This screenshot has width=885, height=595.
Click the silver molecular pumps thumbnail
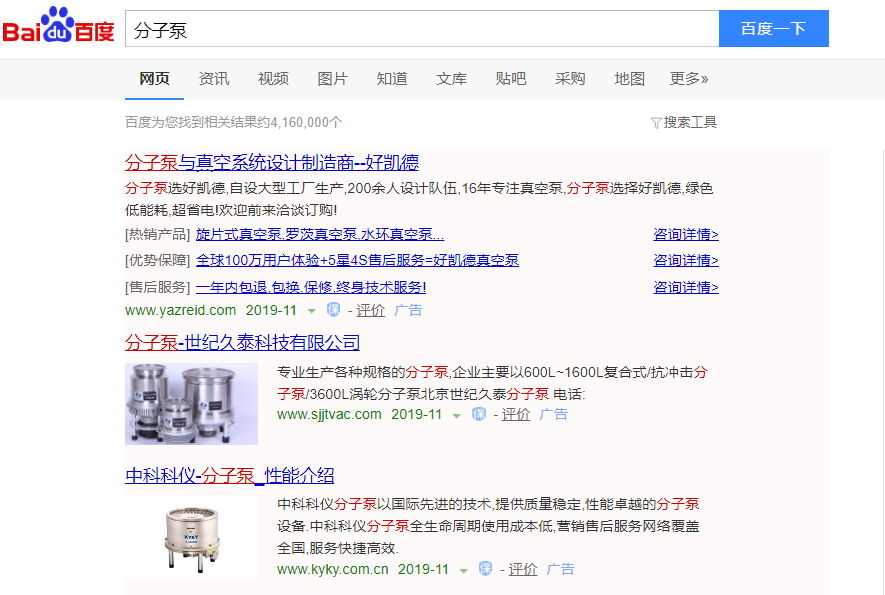tap(191, 404)
